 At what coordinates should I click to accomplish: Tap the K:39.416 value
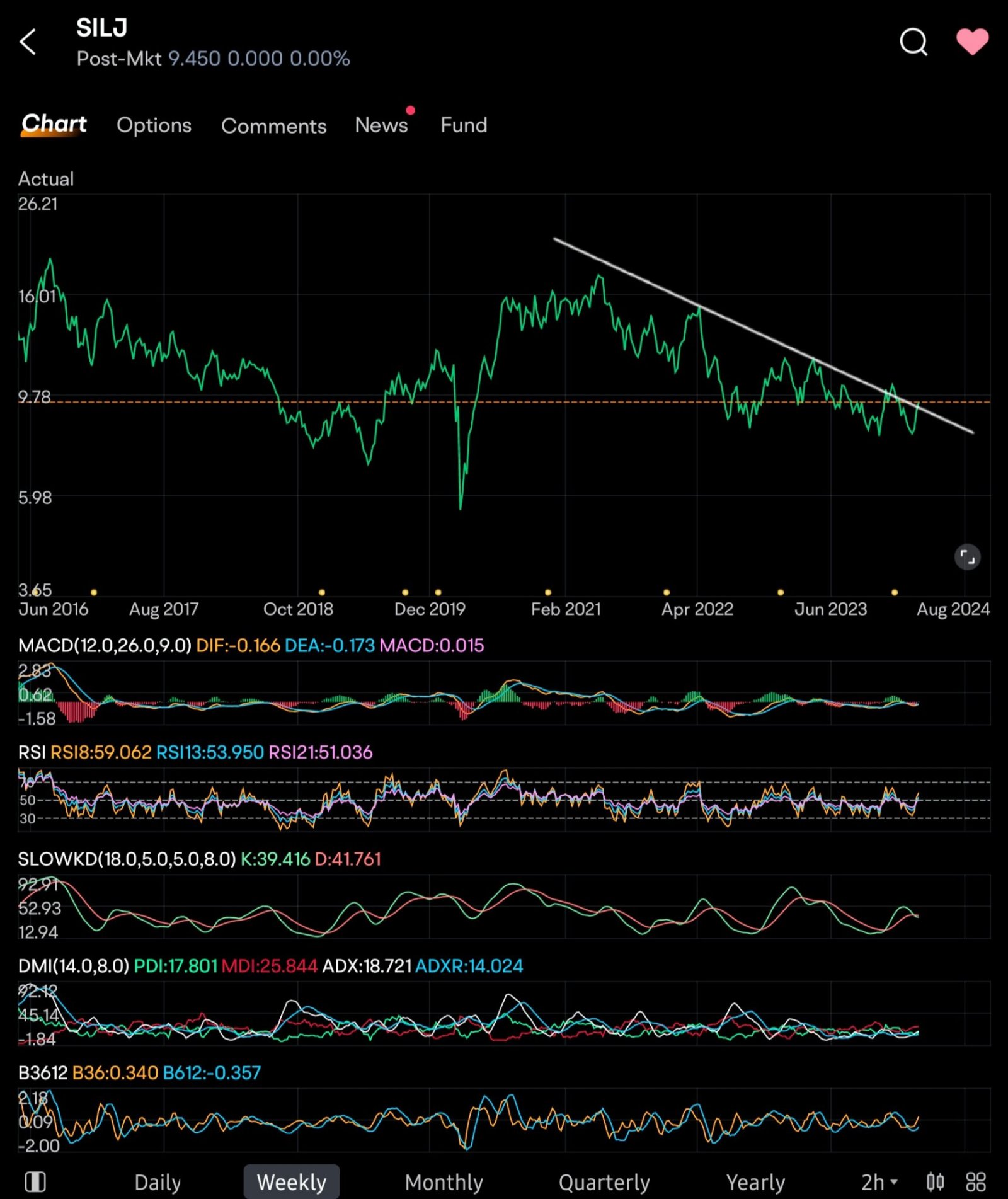(x=275, y=859)
